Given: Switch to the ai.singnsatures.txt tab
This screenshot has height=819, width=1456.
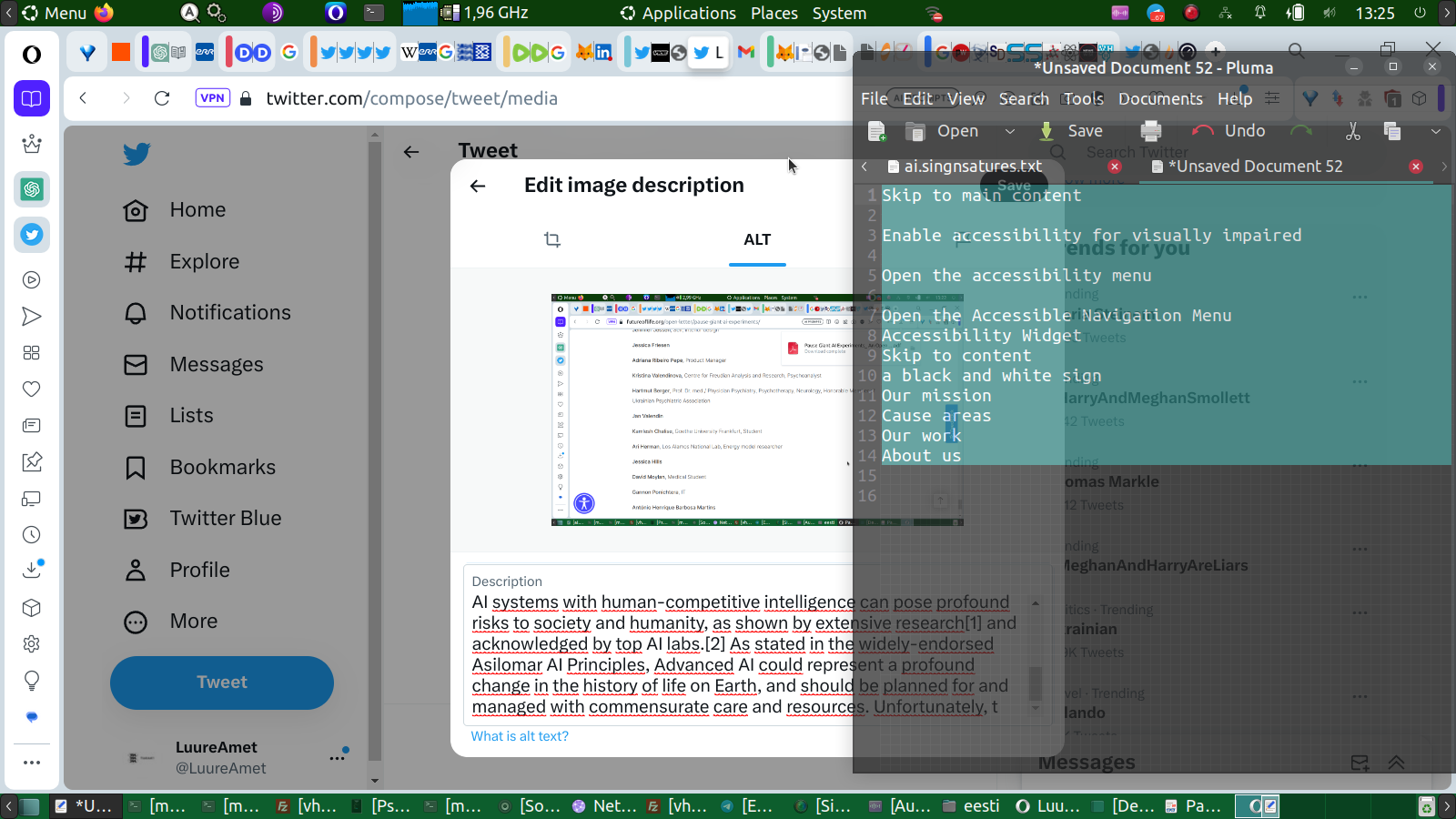Looking at the screenshot, I should coord(973,167).
